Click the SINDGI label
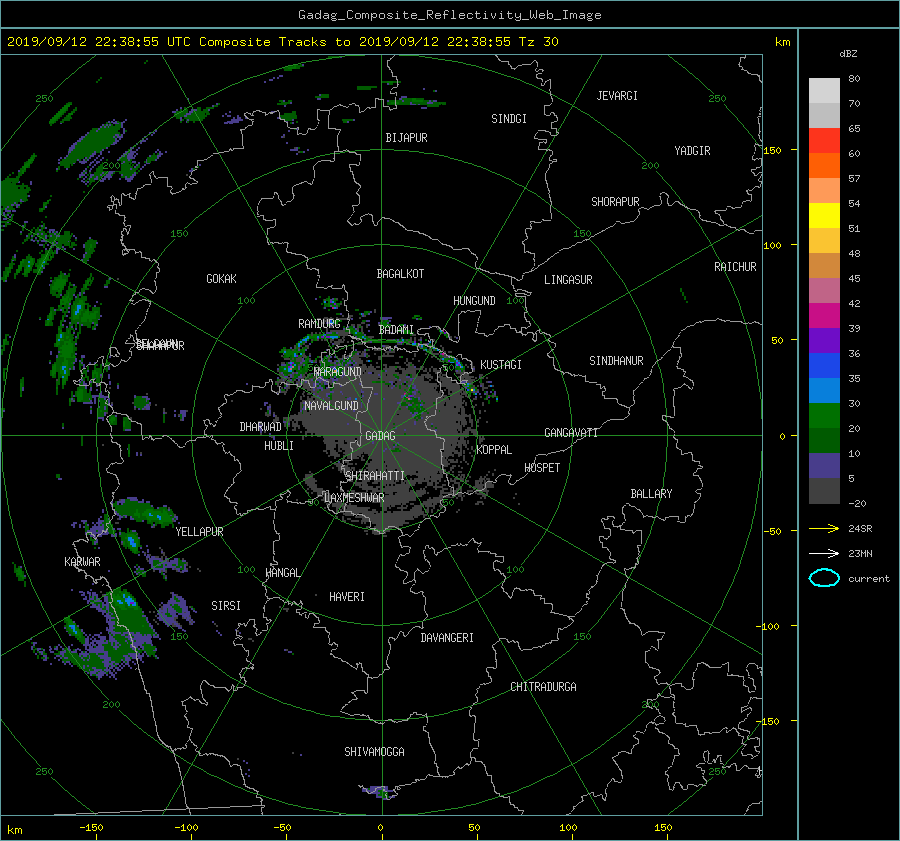Image resolution: width=900 pixels, height=841 pixels. tap(509, 119)
